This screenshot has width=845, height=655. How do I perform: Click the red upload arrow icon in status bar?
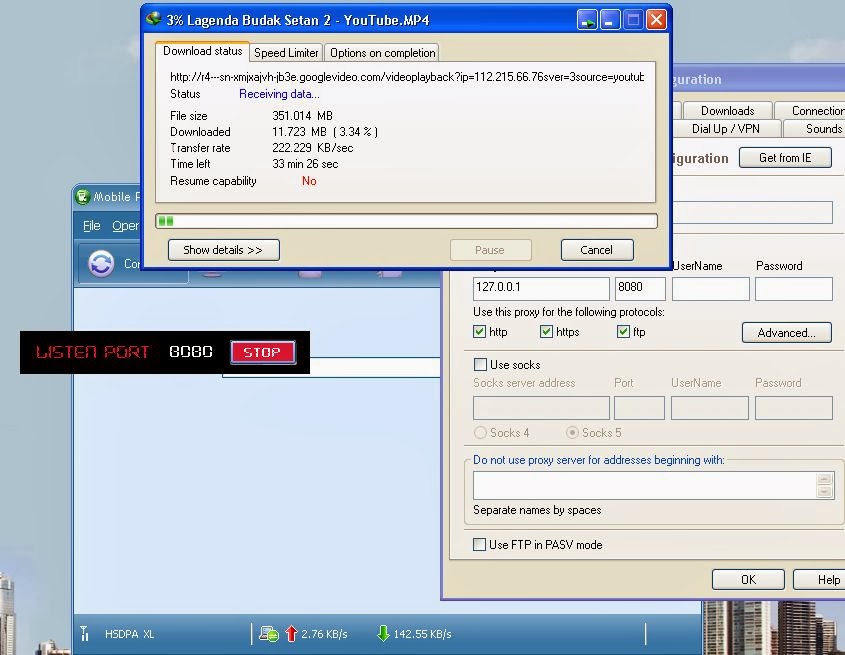(291, 633)
